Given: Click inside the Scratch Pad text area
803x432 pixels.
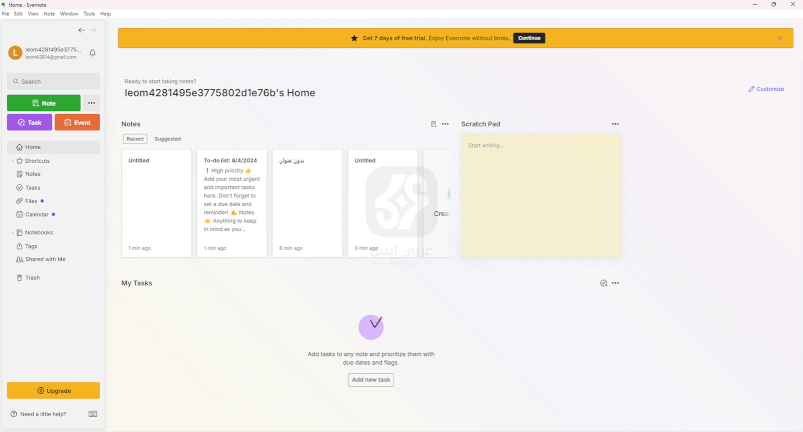Looking at the screenshot, I should click(541, 196).
